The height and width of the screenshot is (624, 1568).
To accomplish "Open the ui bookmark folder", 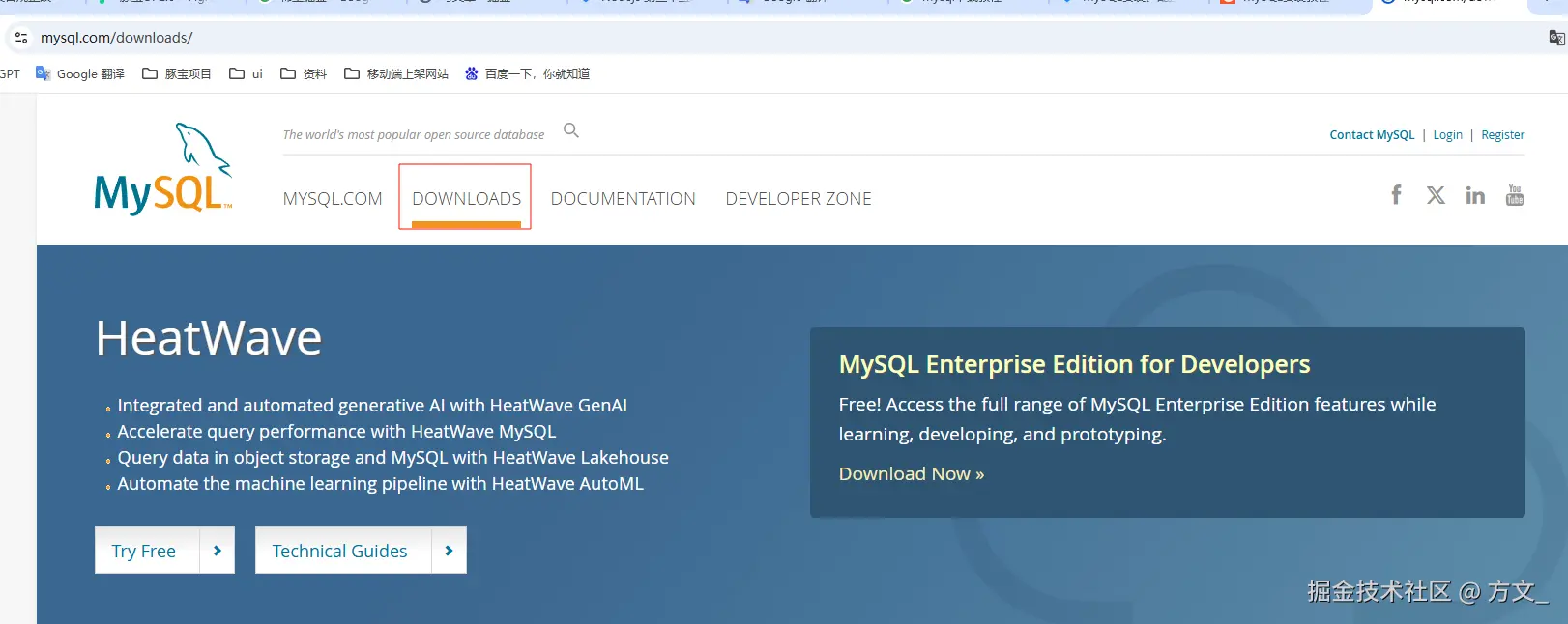I will click(247, 73).
